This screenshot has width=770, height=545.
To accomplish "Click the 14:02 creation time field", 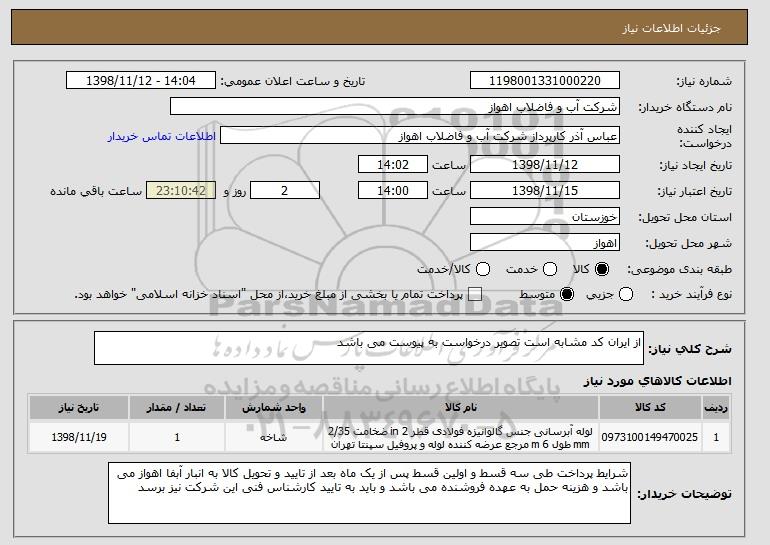I will tap(392, 163).
